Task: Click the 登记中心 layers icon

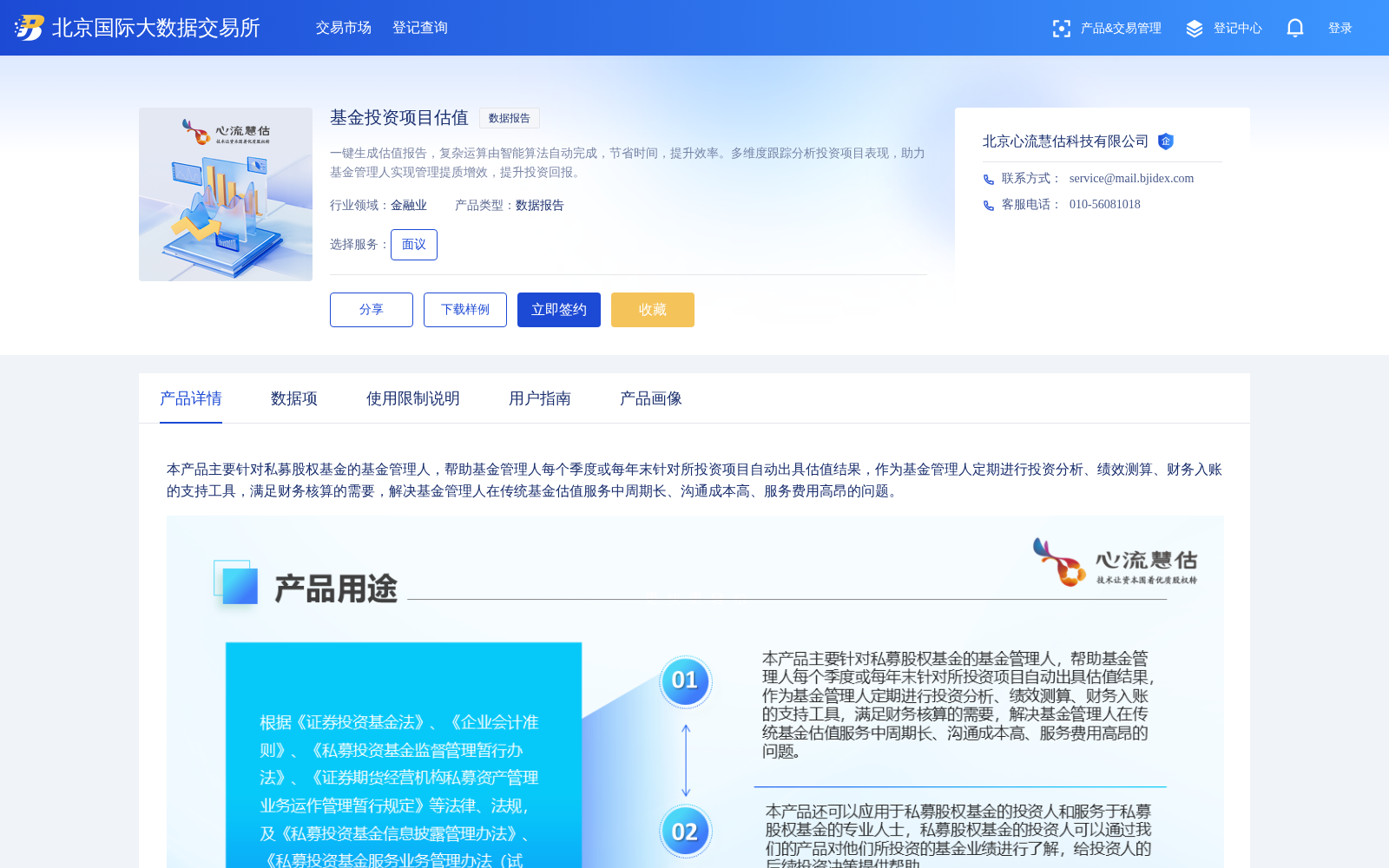Action: (1195, 29)
